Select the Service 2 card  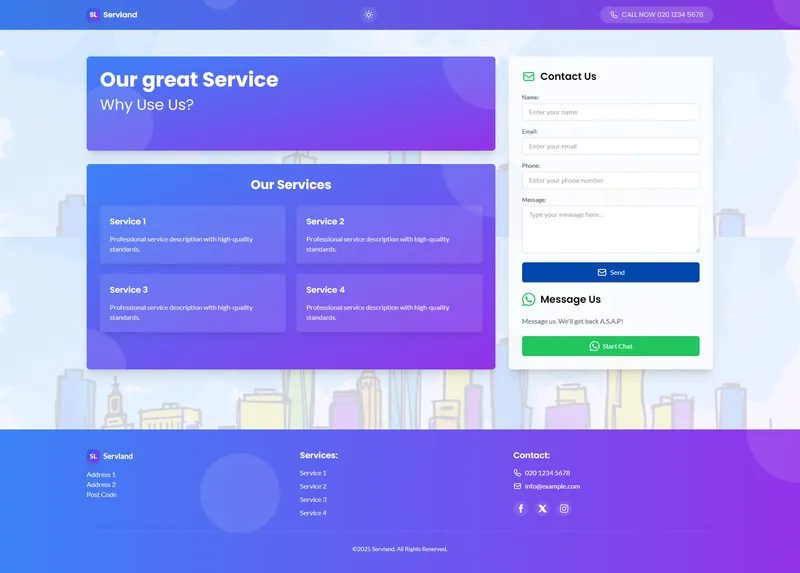tap(389, 235)
